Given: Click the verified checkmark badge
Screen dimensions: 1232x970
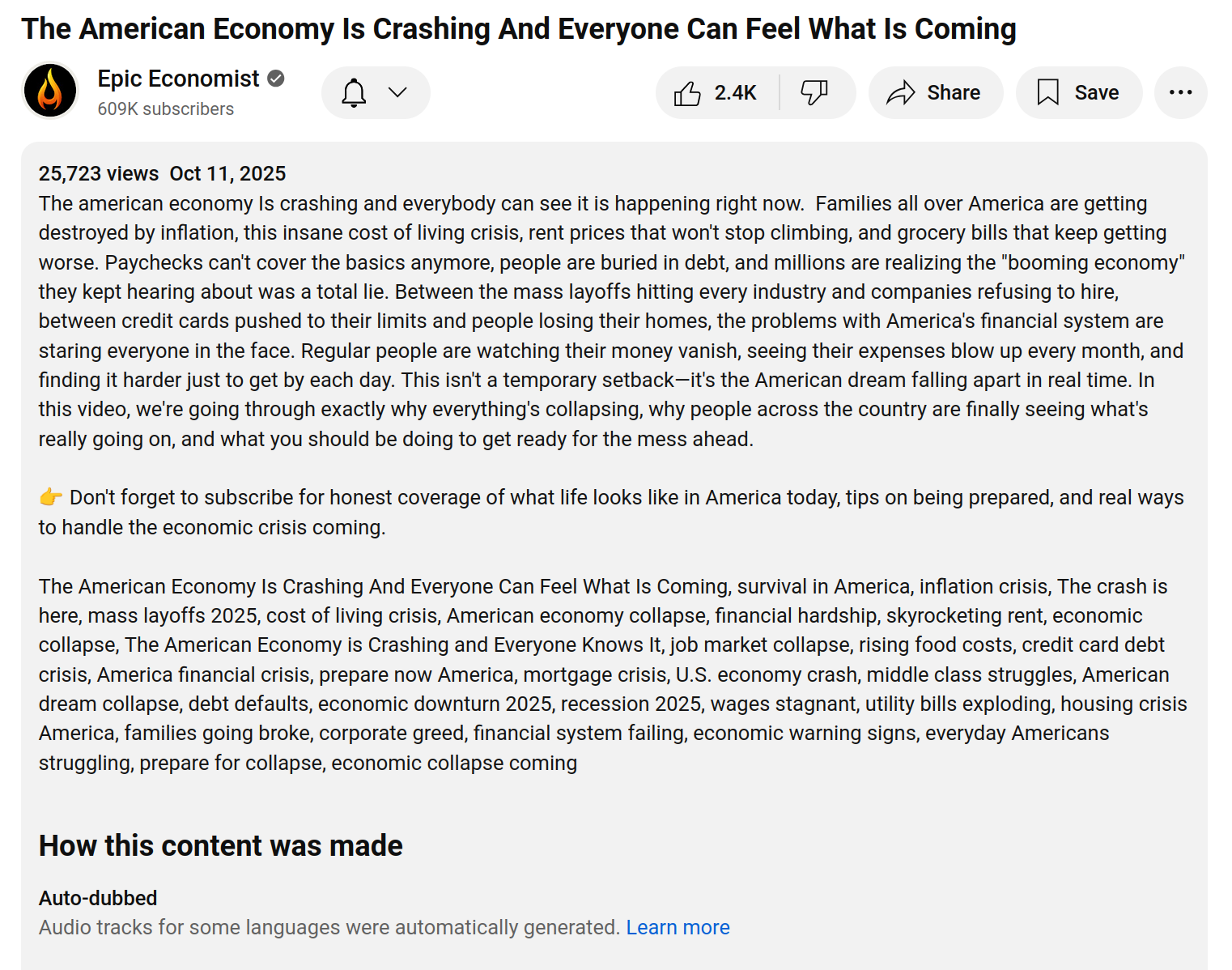Looking at the screenshot, I should [x=276, y=79].
